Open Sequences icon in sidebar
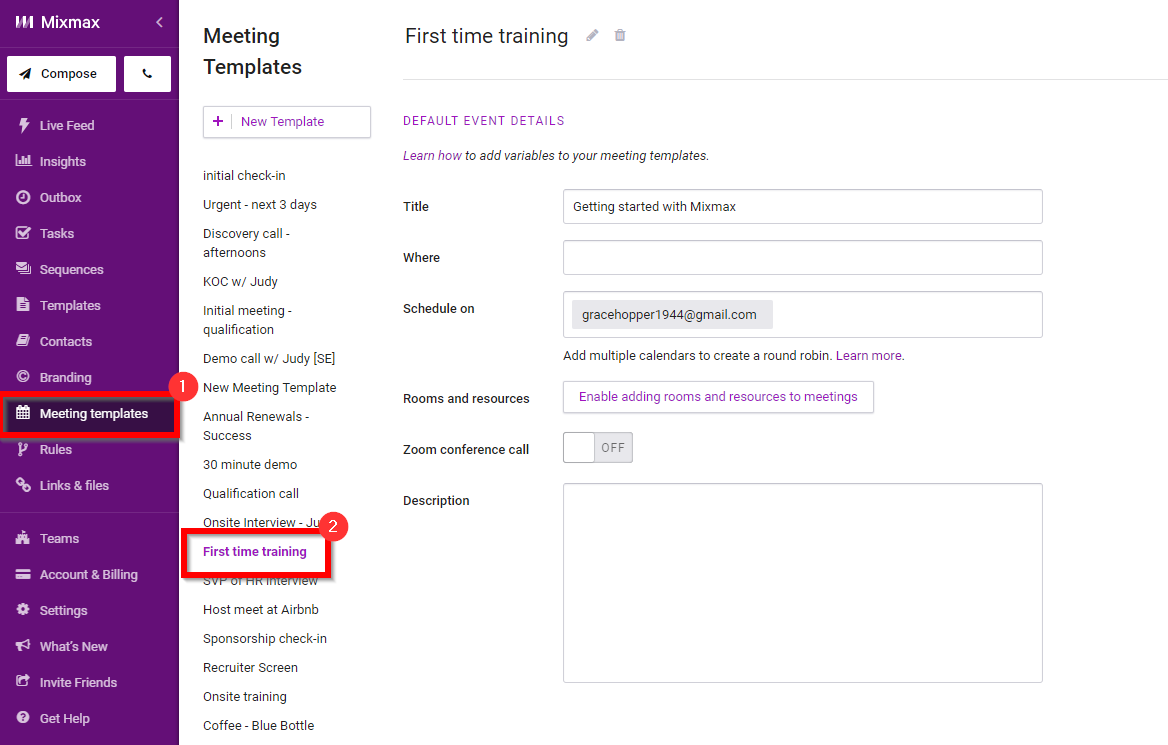1168x745 pixels. [24, 268]
